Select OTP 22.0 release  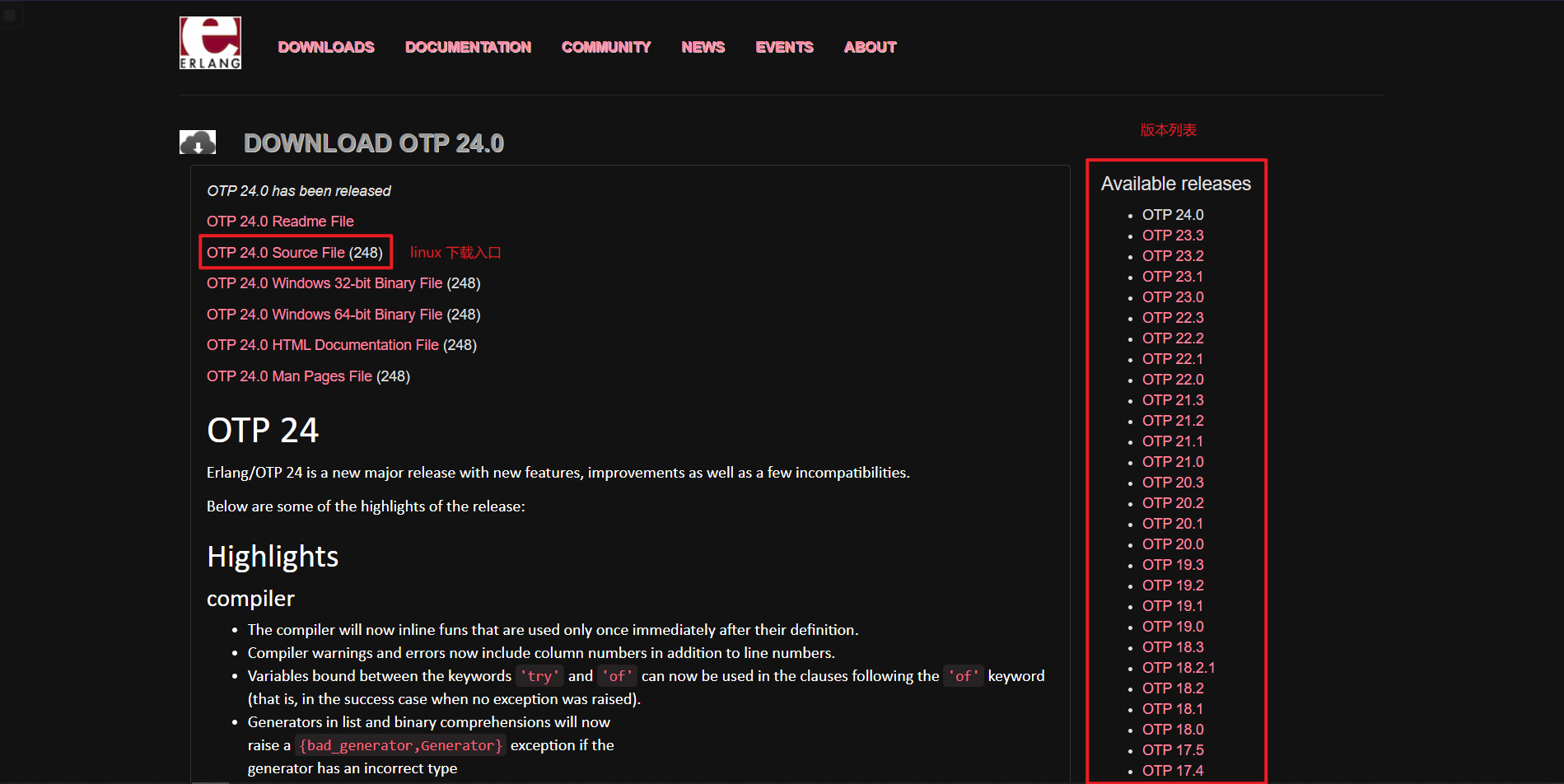[1173, 380]
